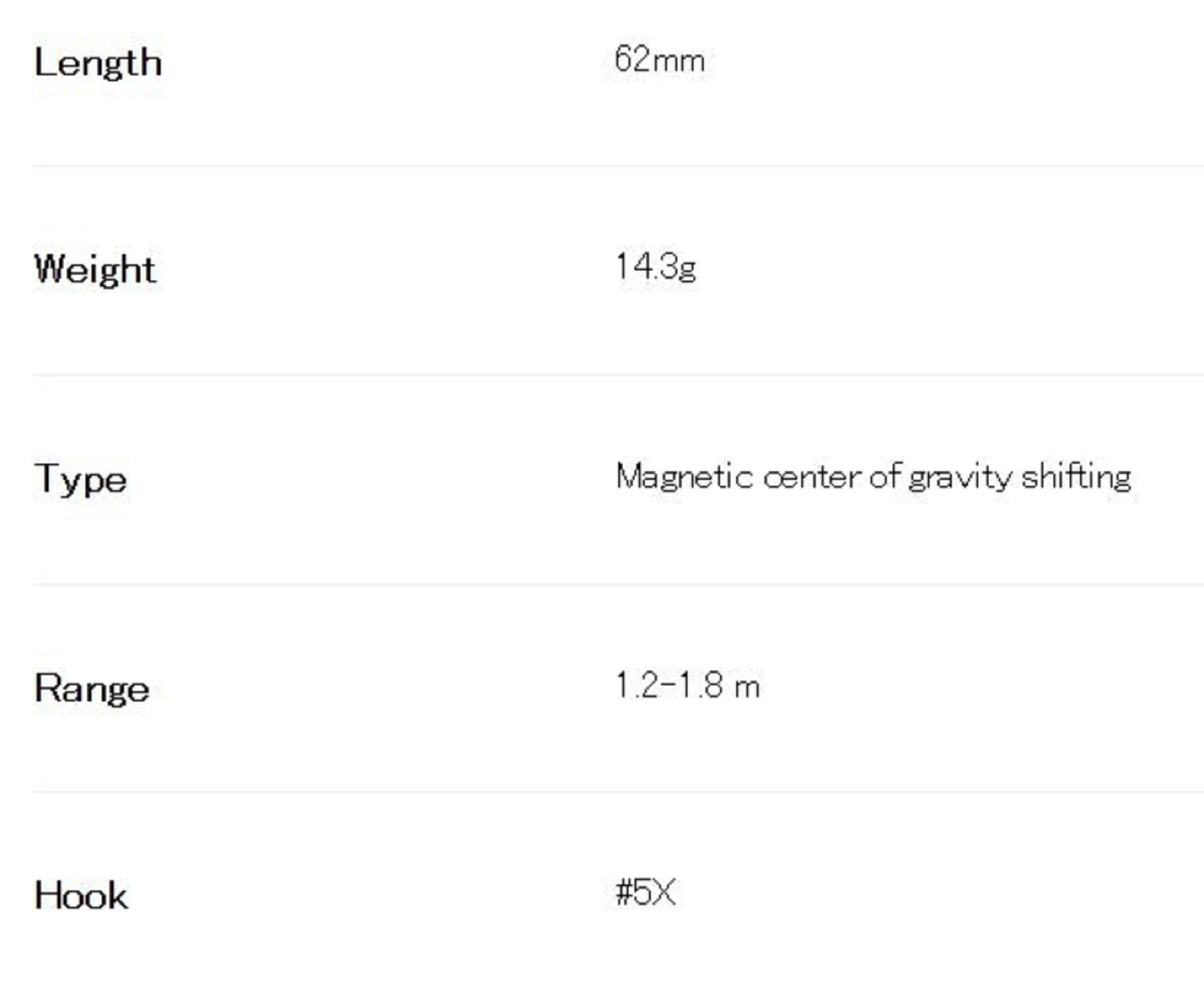This screenshot has height=982, width=1204.
Task: Select the 62mm length value
Action: click(659, 61)
